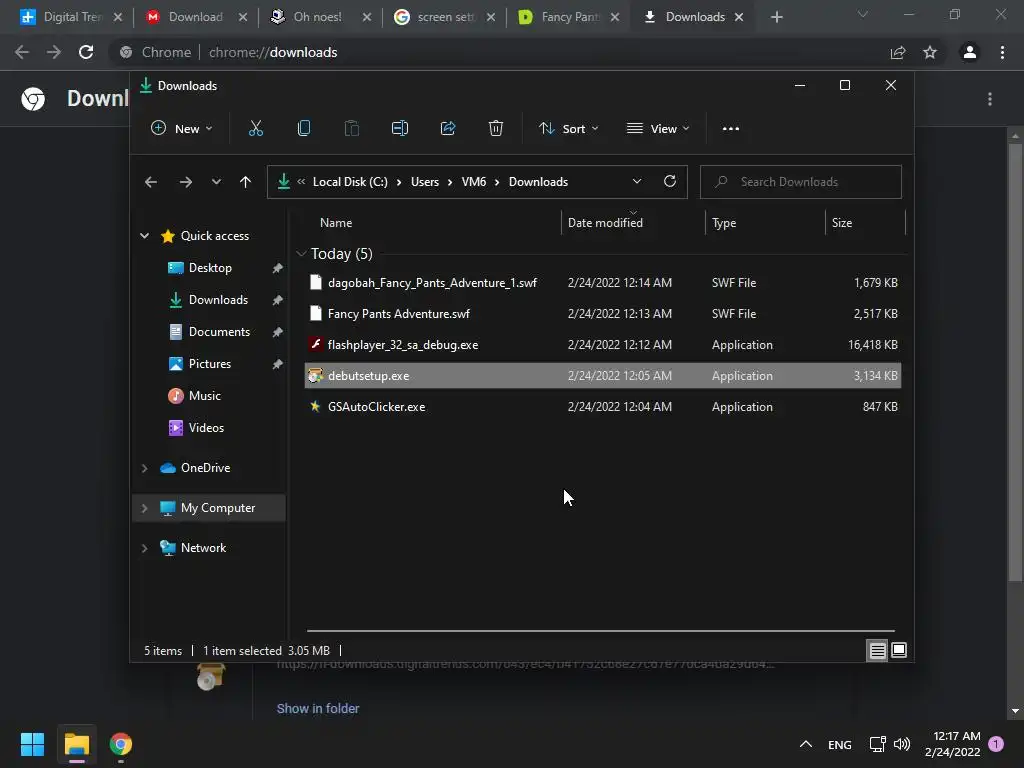Show hidden tray icons chevron
The height and width of the screenshot is (768, 1024).
pos(806,744)
